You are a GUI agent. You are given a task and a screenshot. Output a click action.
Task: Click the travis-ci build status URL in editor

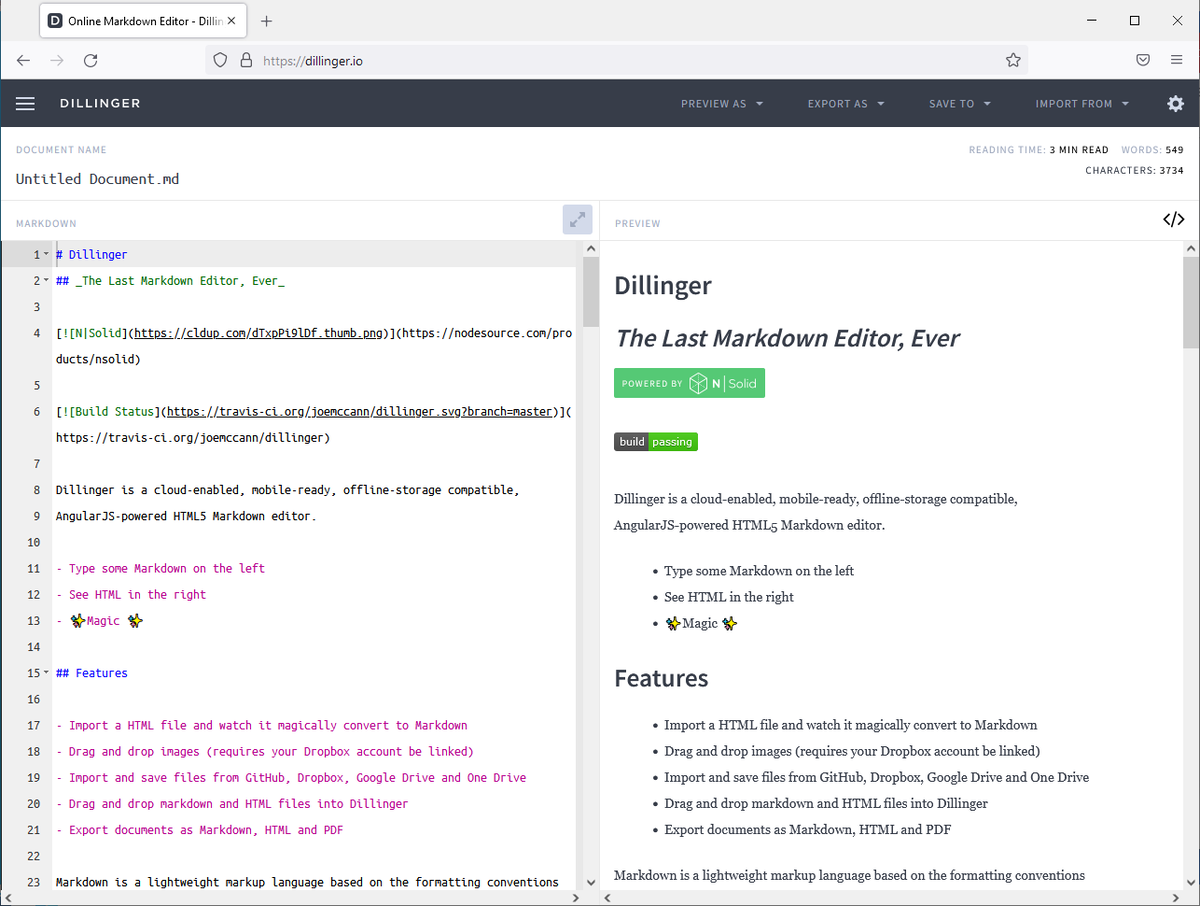(360, 411)
